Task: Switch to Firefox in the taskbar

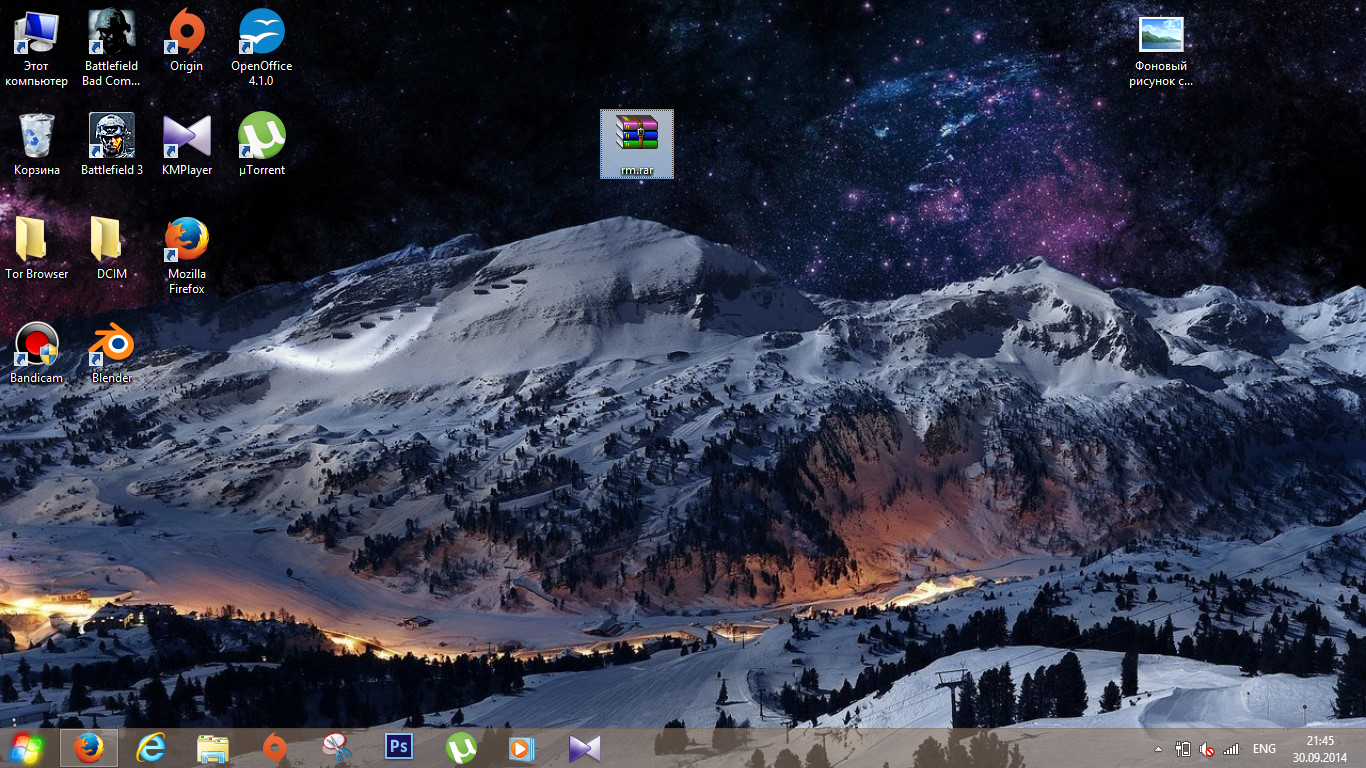Action: (88, 748)
